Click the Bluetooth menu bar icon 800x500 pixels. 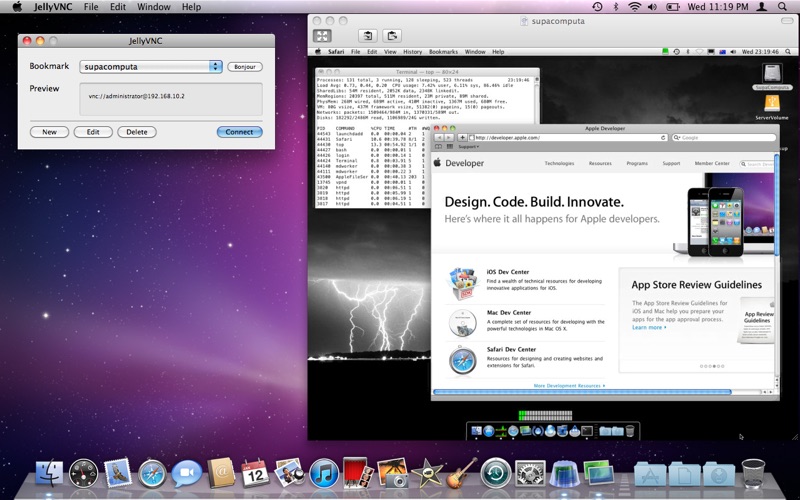coord(616,7)
